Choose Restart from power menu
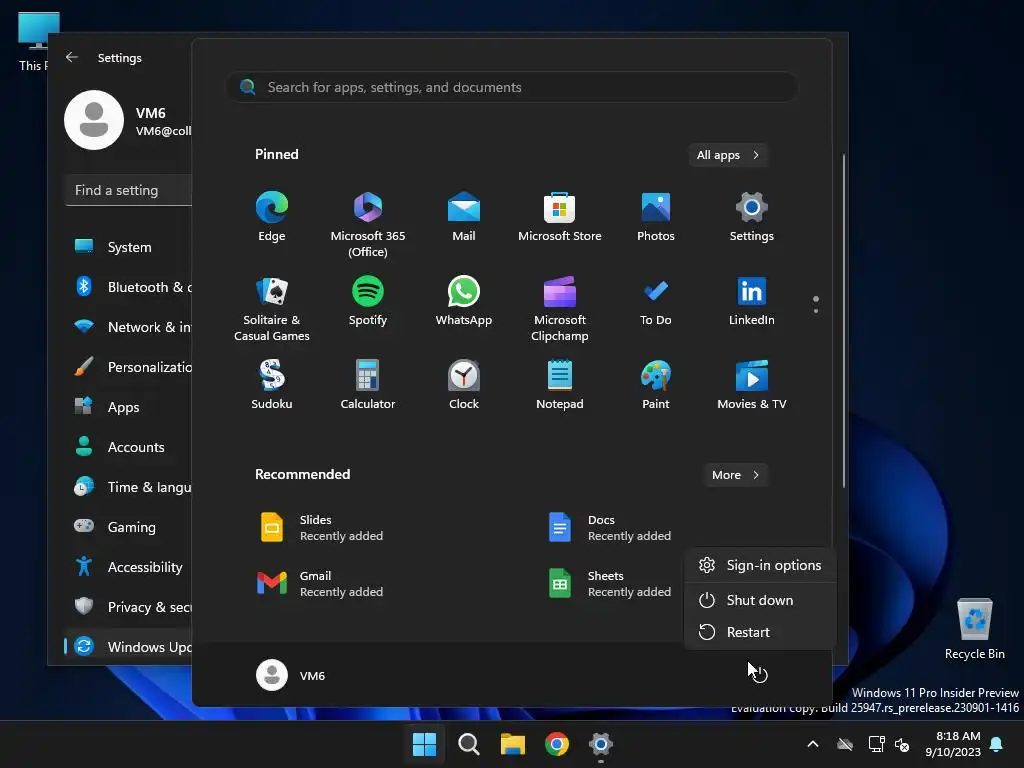 pos(760,632)
